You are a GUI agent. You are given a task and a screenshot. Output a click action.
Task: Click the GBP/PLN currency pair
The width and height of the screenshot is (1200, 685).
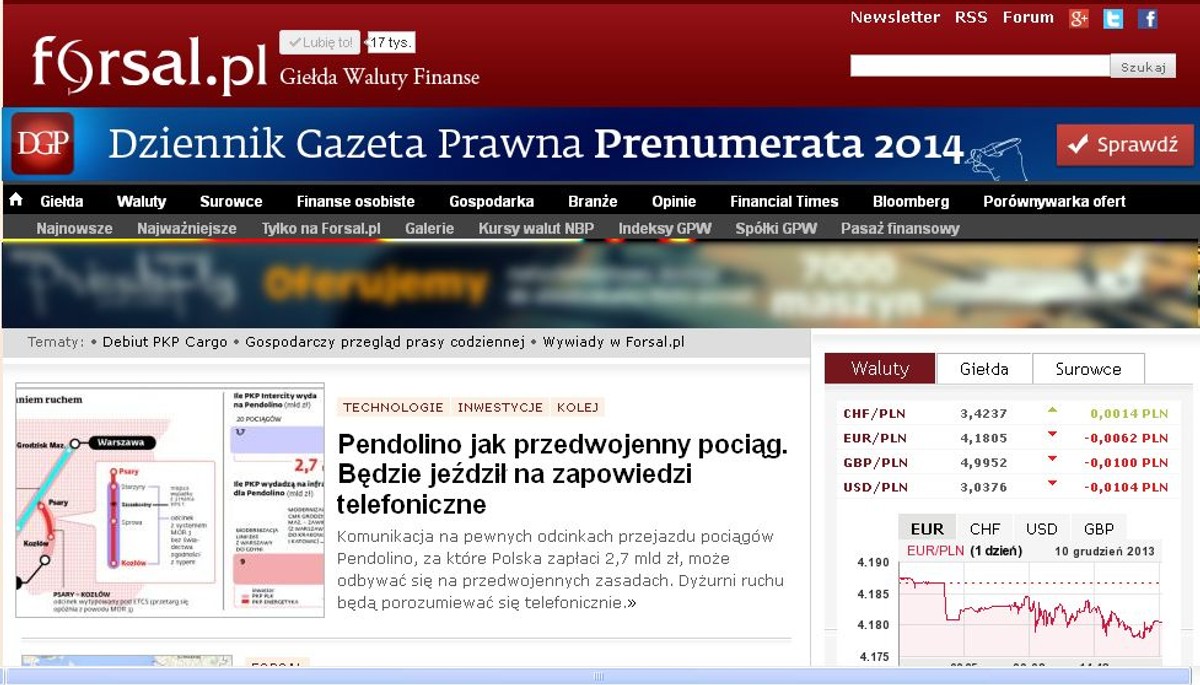(x=875, y=462)
